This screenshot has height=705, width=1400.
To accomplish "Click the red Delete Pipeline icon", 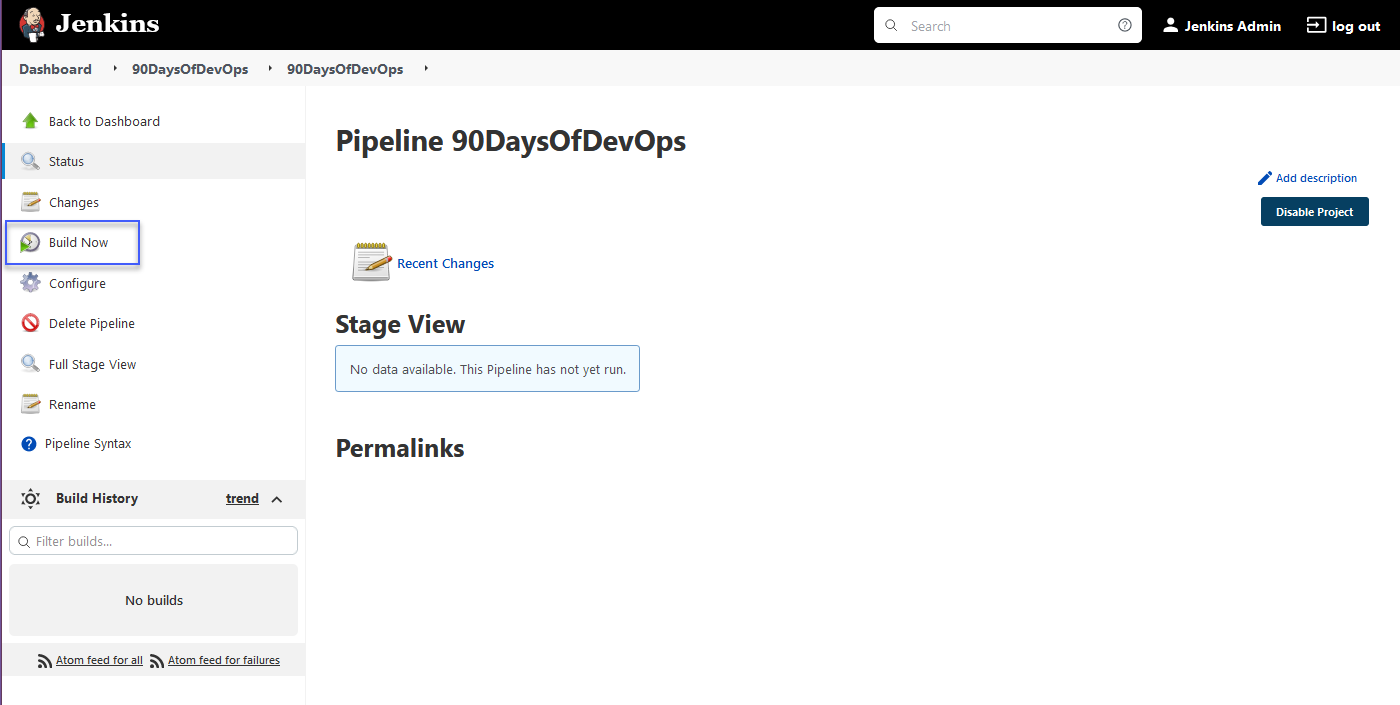I will pyautogui.click(x=30, y=324).
